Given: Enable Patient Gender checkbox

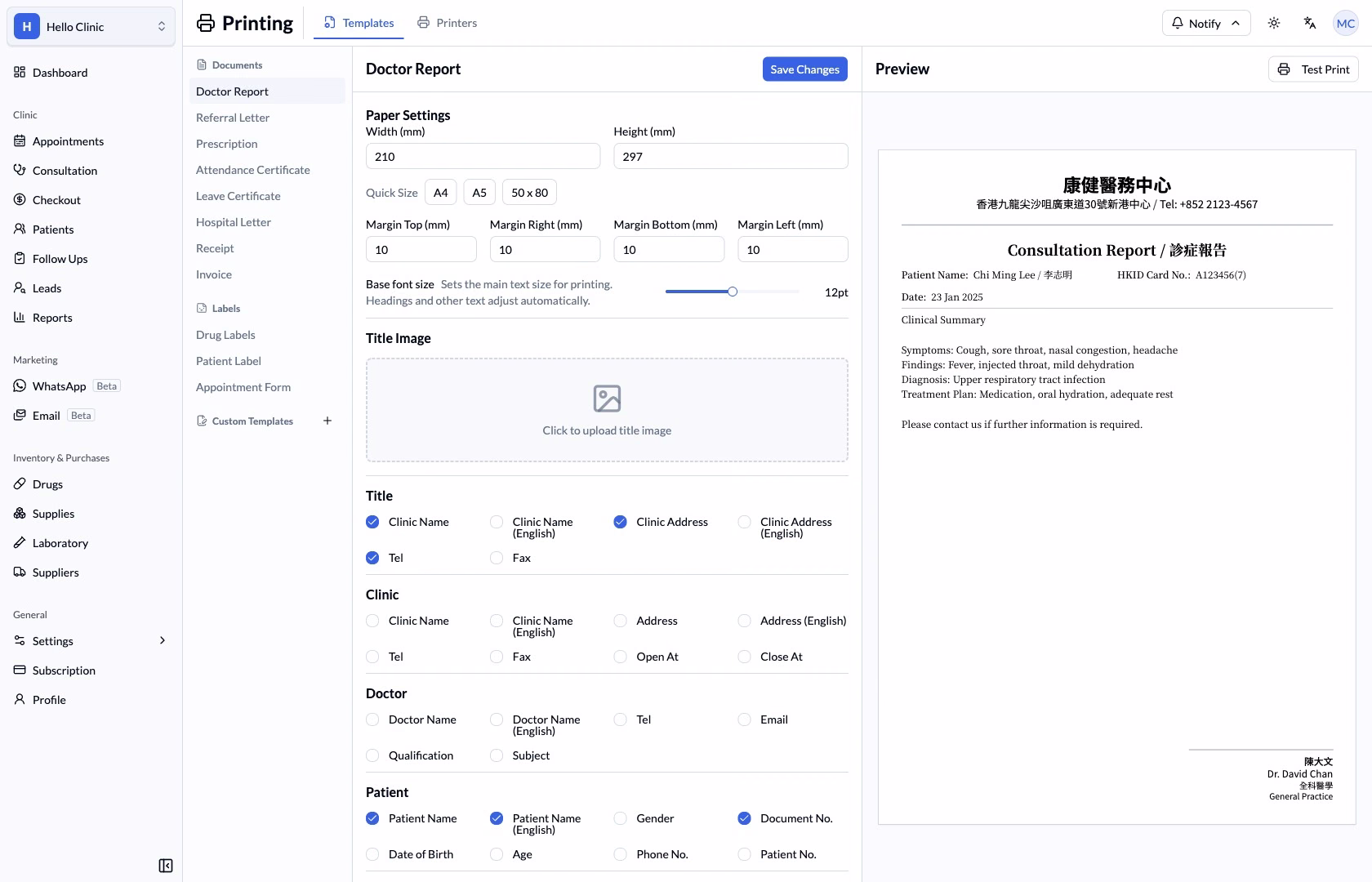Looking at the screenshot, I should click(x=620, y=818).
